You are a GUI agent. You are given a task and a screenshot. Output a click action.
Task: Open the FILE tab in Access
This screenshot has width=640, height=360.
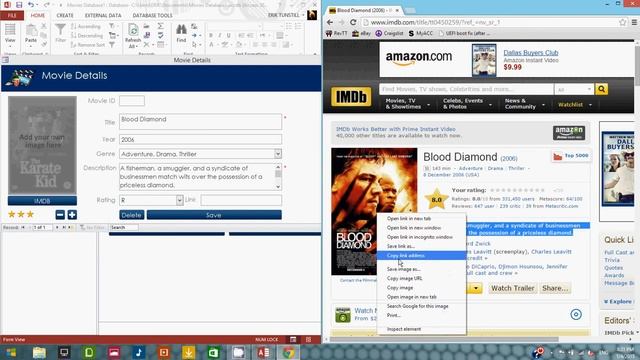click(x=12, y=16)
